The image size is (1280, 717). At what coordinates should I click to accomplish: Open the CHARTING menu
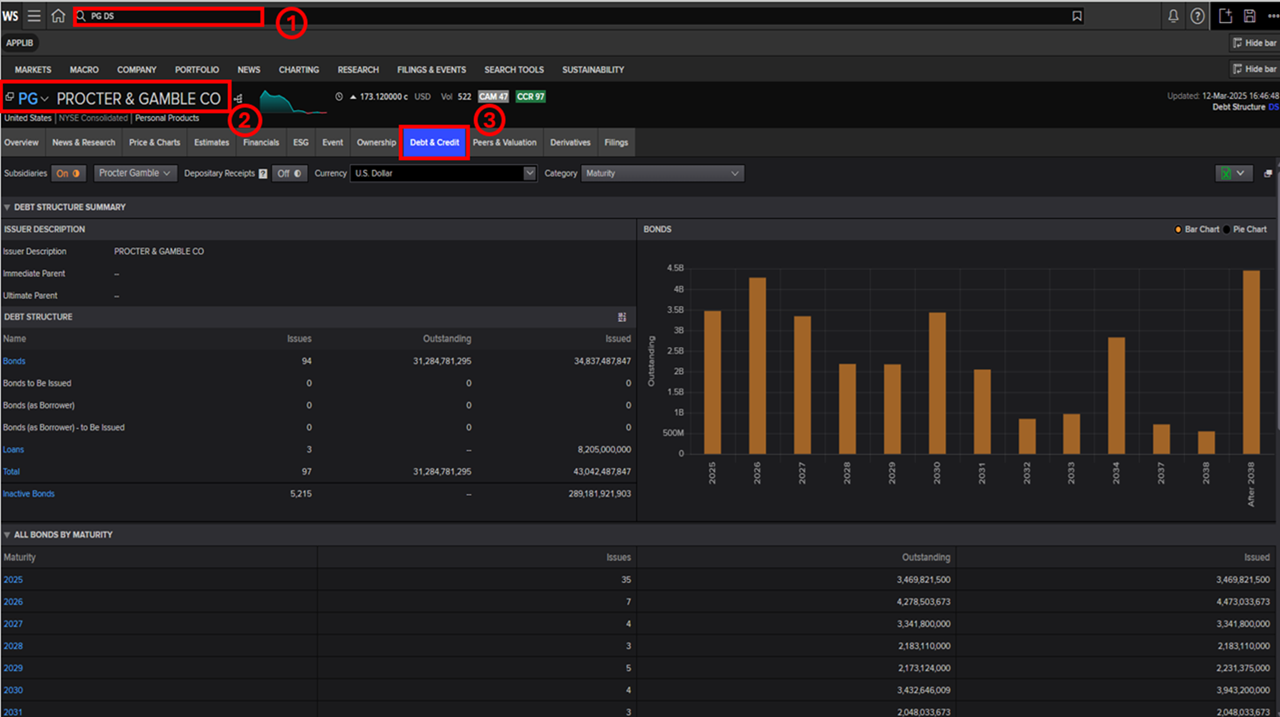click(299, 70)
